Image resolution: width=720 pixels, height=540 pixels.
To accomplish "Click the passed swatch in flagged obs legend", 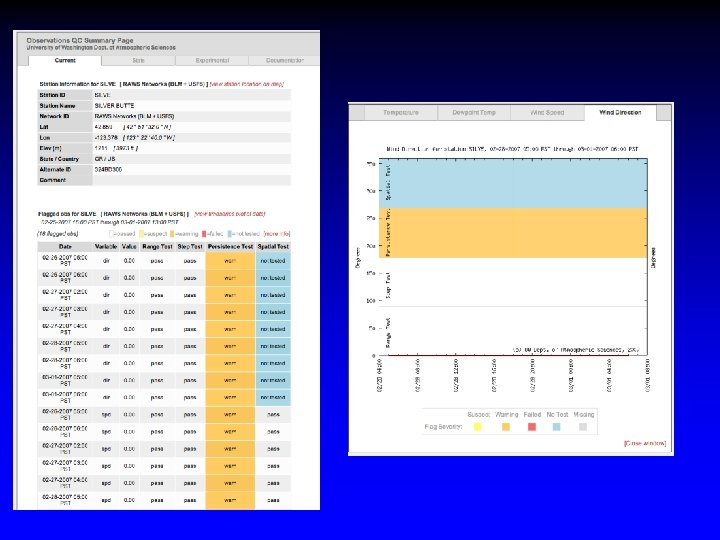I will (x=111, y=234).
